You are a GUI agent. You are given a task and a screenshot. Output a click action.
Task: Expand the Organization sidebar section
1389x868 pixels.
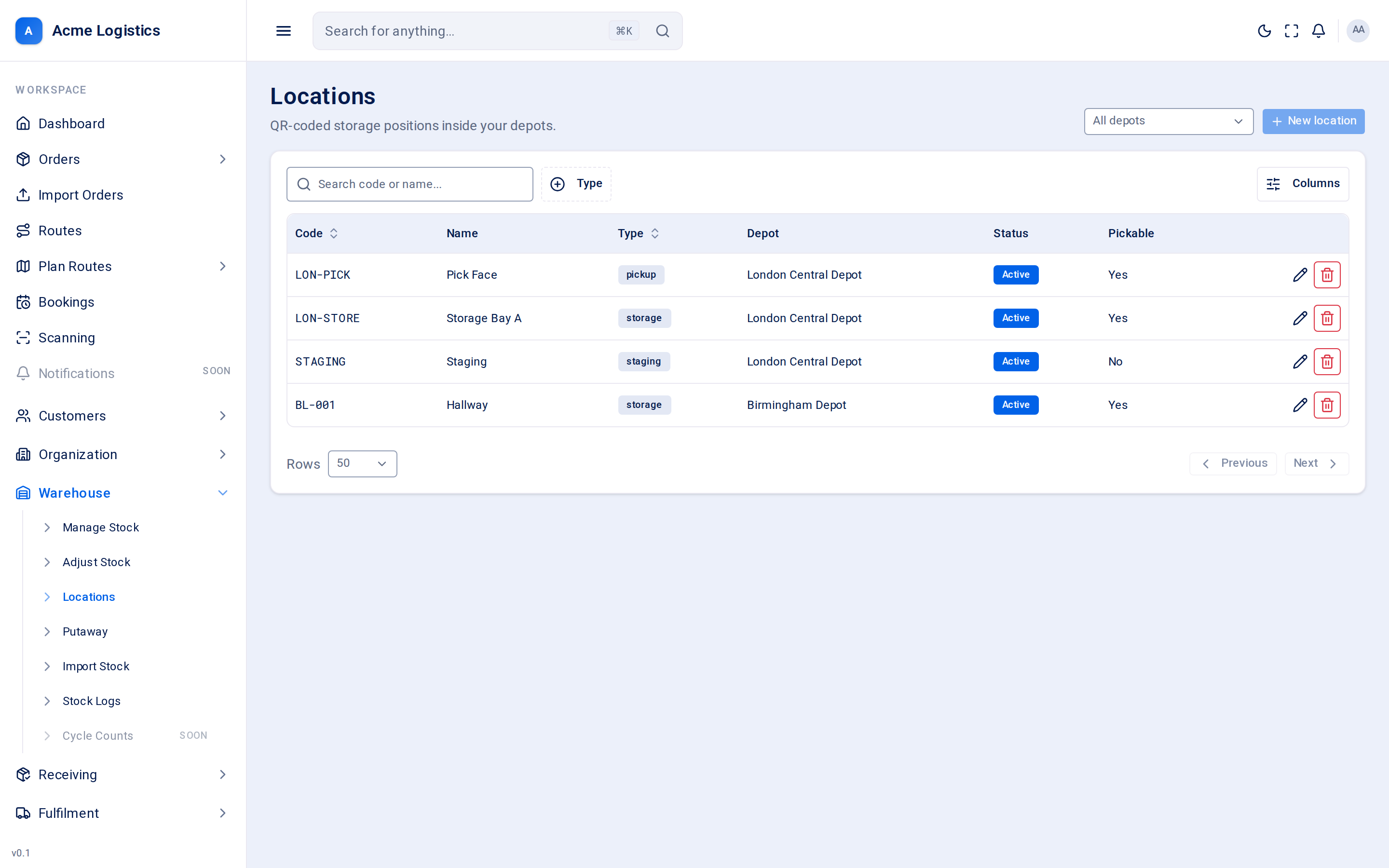point(123,454)
